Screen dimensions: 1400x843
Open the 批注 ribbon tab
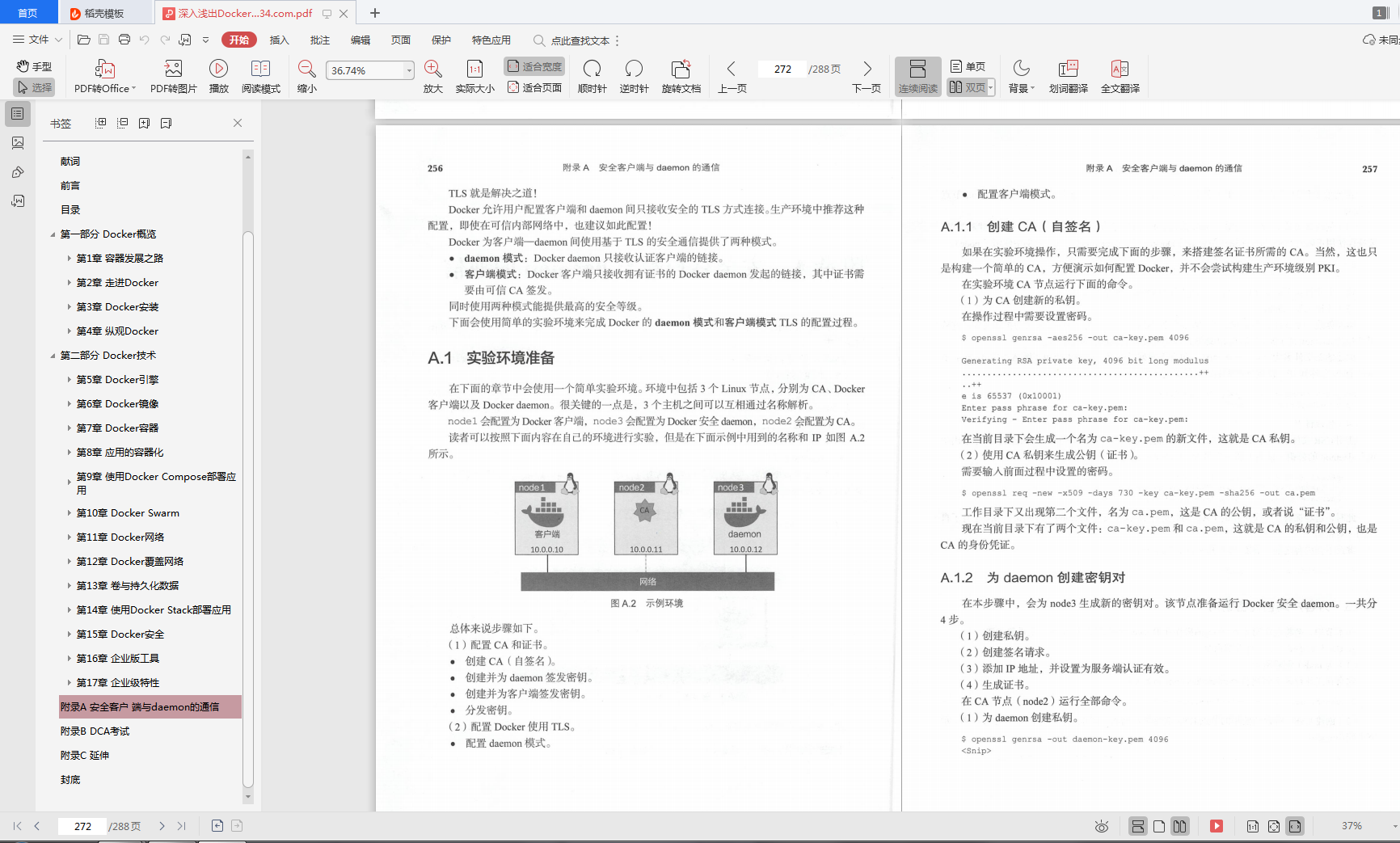pos(319,40)
